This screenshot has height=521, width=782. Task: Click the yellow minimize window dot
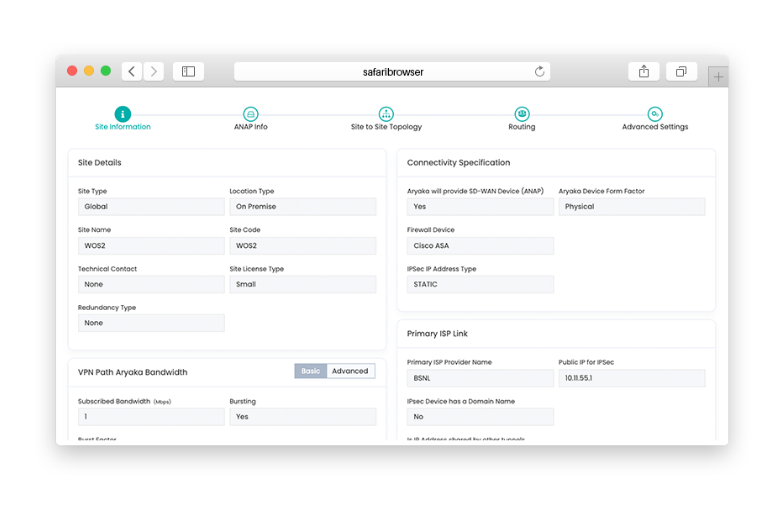(x=89, y=71)
